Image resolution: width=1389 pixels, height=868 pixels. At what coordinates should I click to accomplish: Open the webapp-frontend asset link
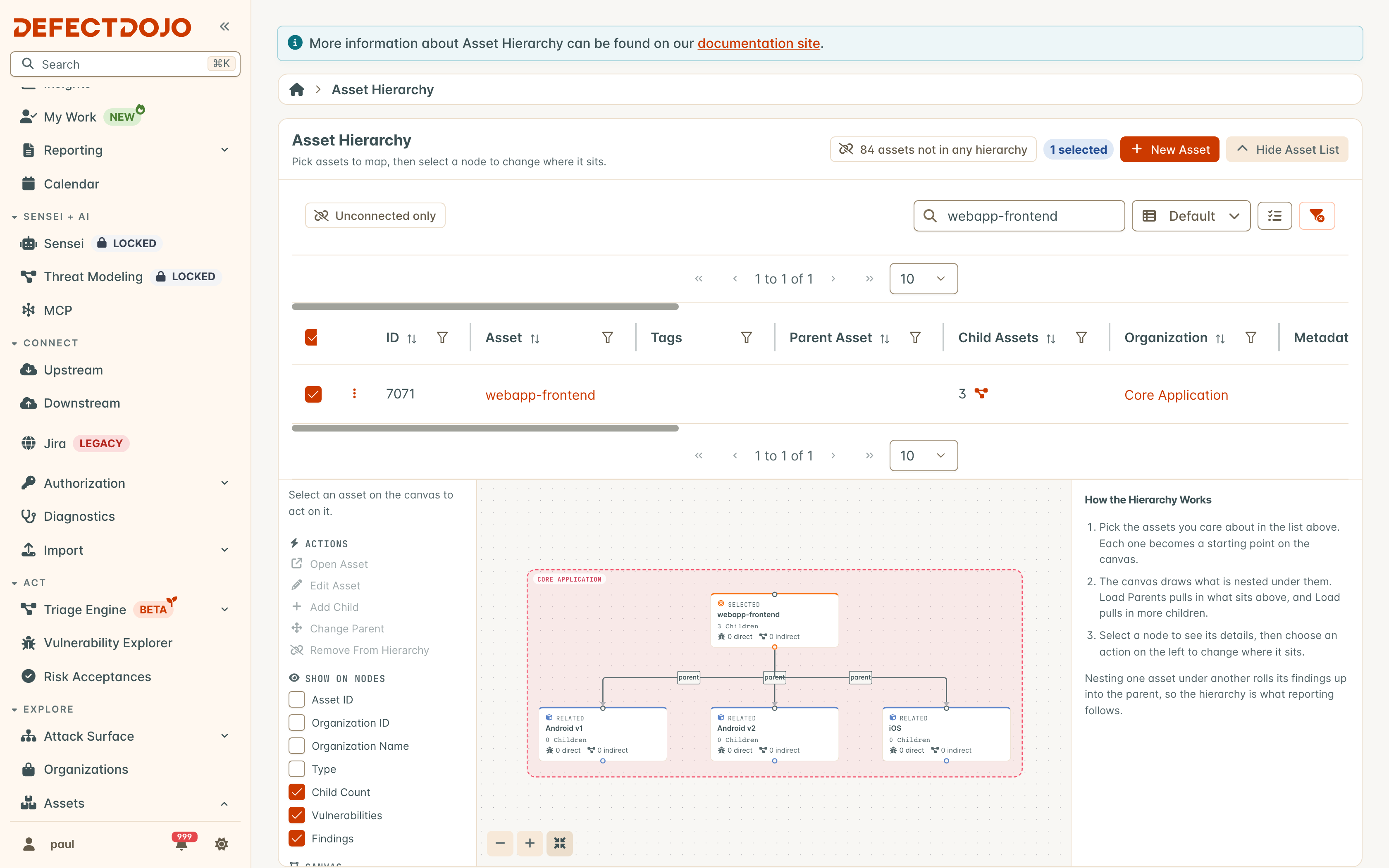[x=540, y=395]
